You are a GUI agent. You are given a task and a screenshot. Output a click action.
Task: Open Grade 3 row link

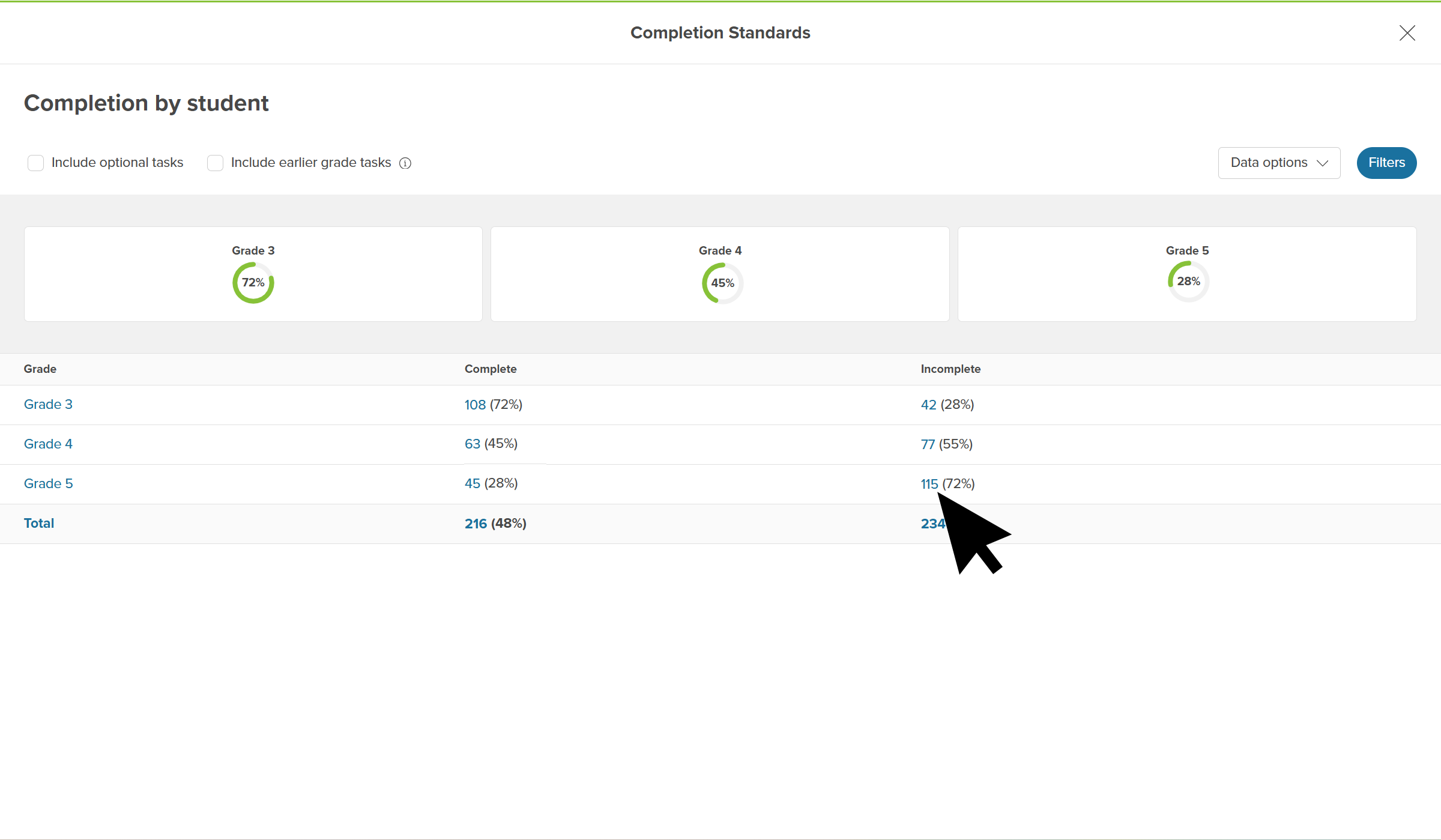pos(48,405)
